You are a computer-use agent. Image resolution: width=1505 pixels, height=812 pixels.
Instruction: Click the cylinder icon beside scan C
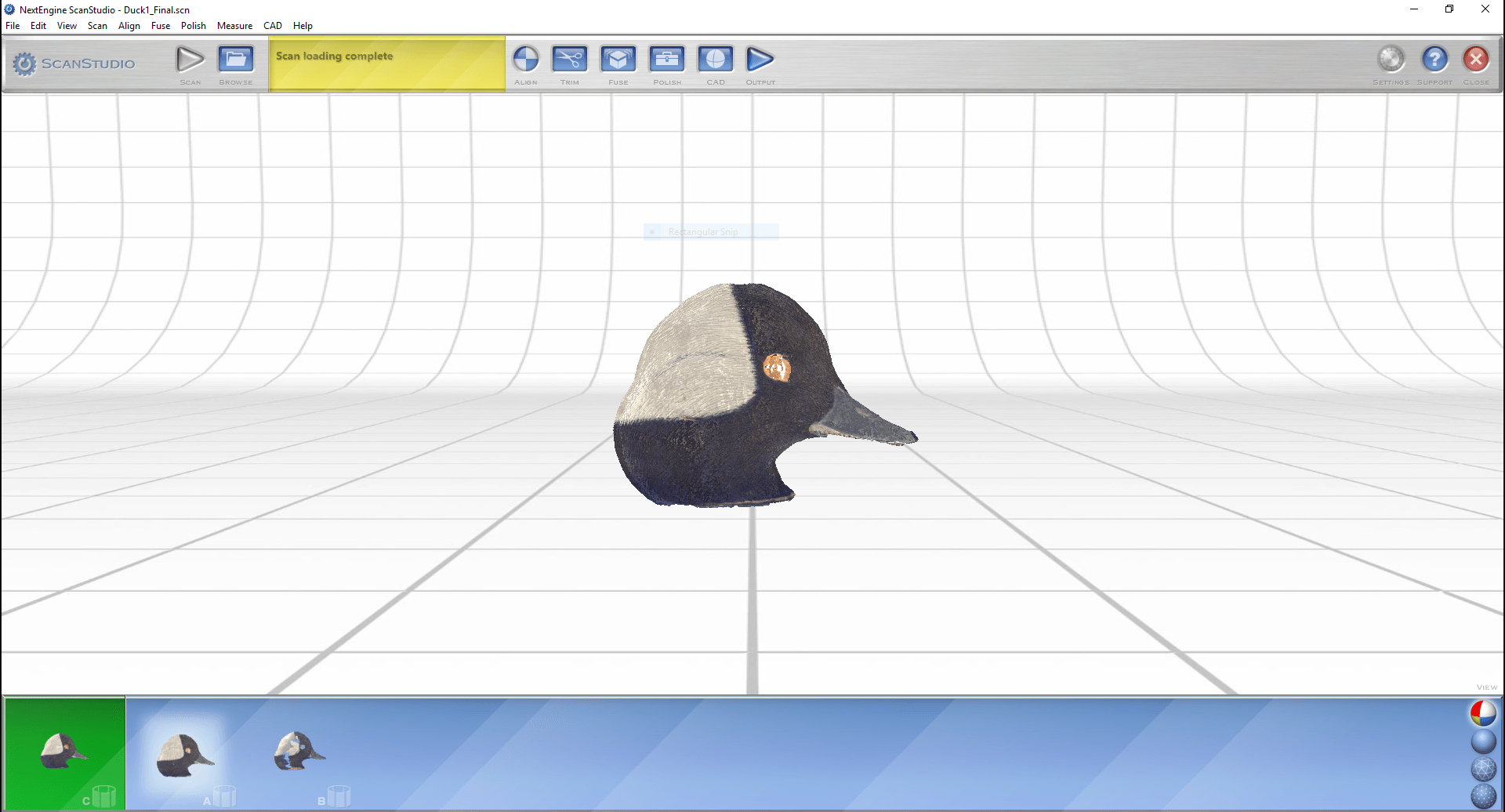tap(104, 796)
